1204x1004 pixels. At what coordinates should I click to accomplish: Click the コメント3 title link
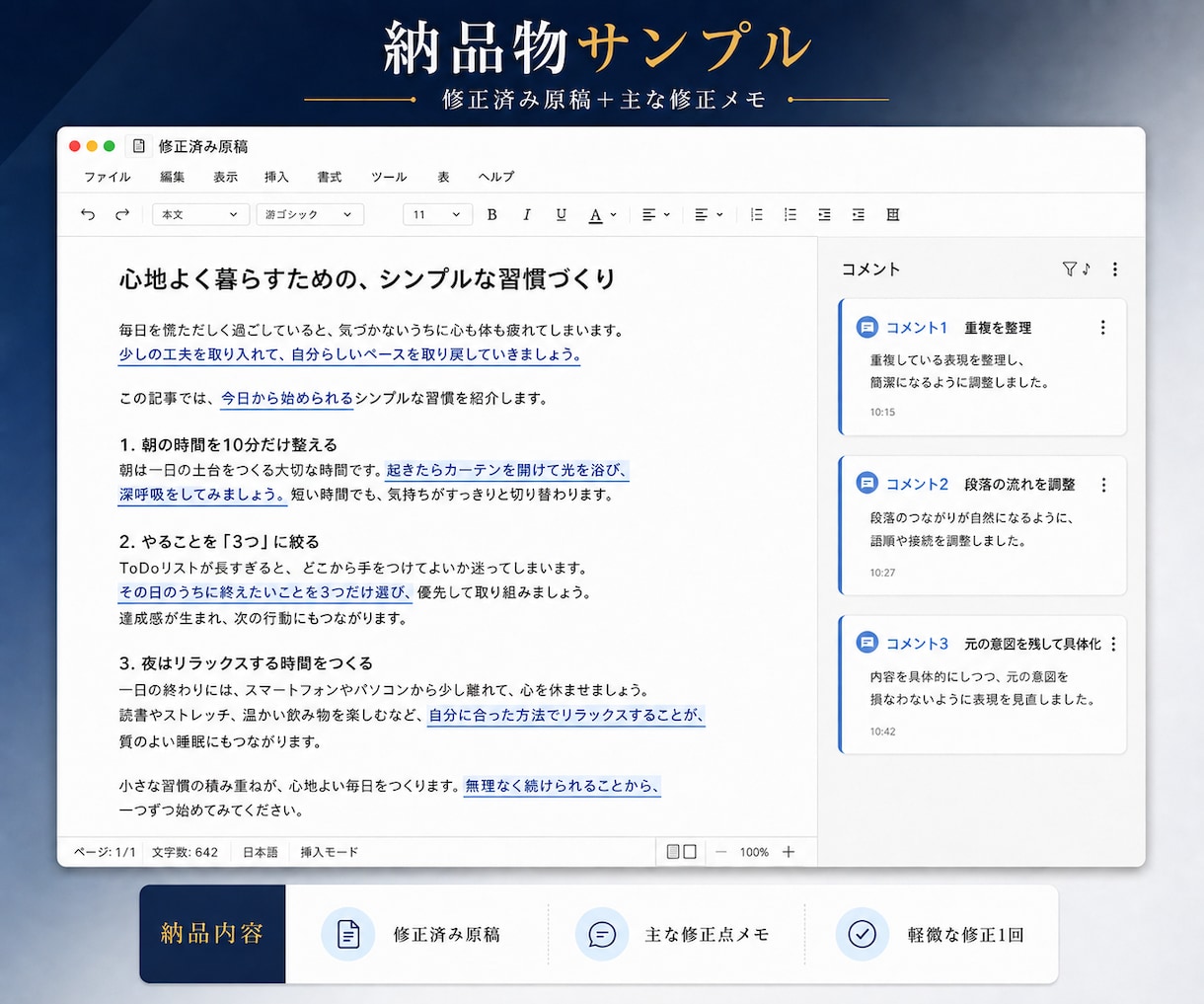pyautogui.click(x=917, y=644)
